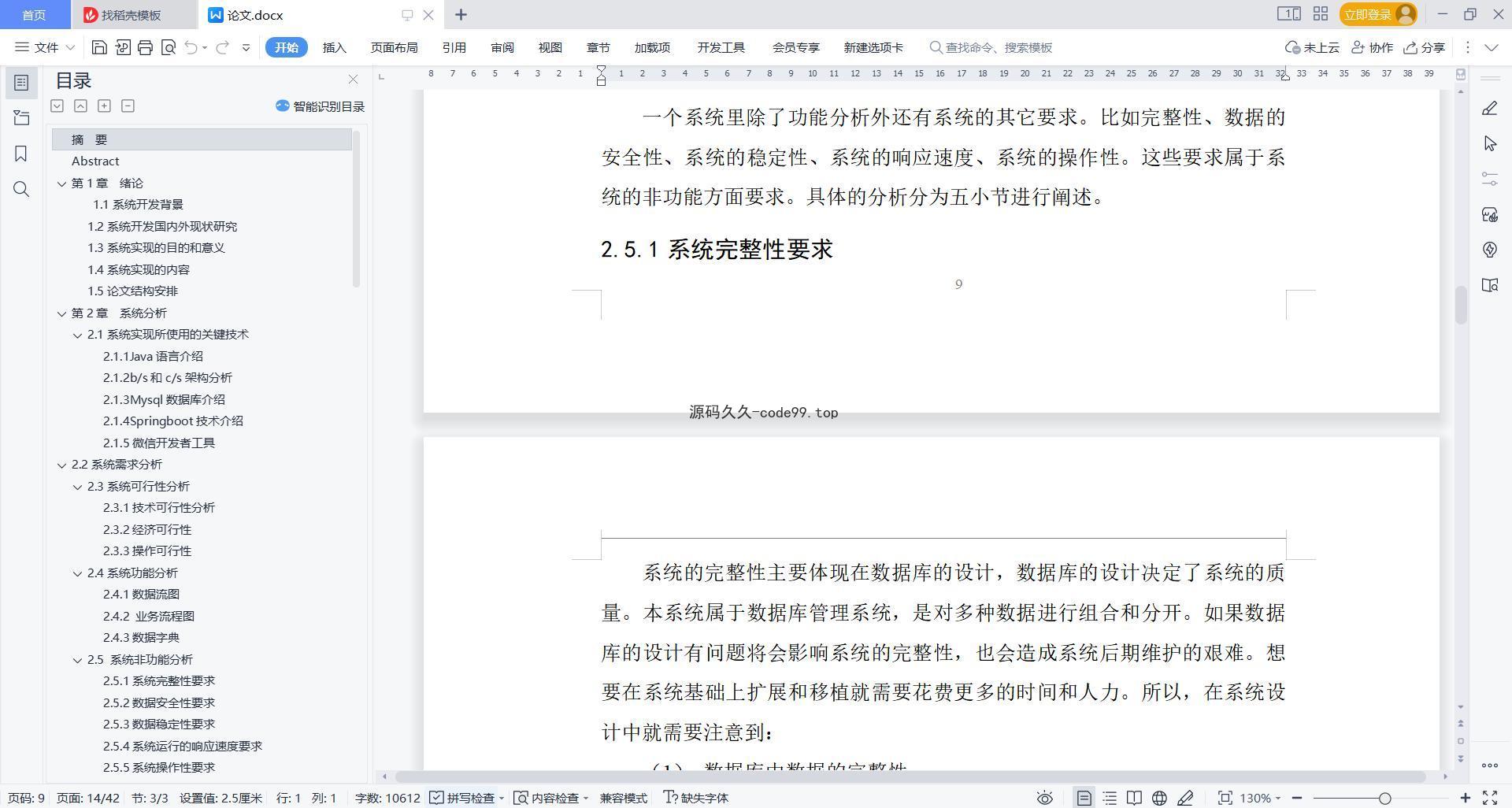Toggle reading view in the status bar
This screenshot has width=1512, height=808.
click(x=1134, y=798)
